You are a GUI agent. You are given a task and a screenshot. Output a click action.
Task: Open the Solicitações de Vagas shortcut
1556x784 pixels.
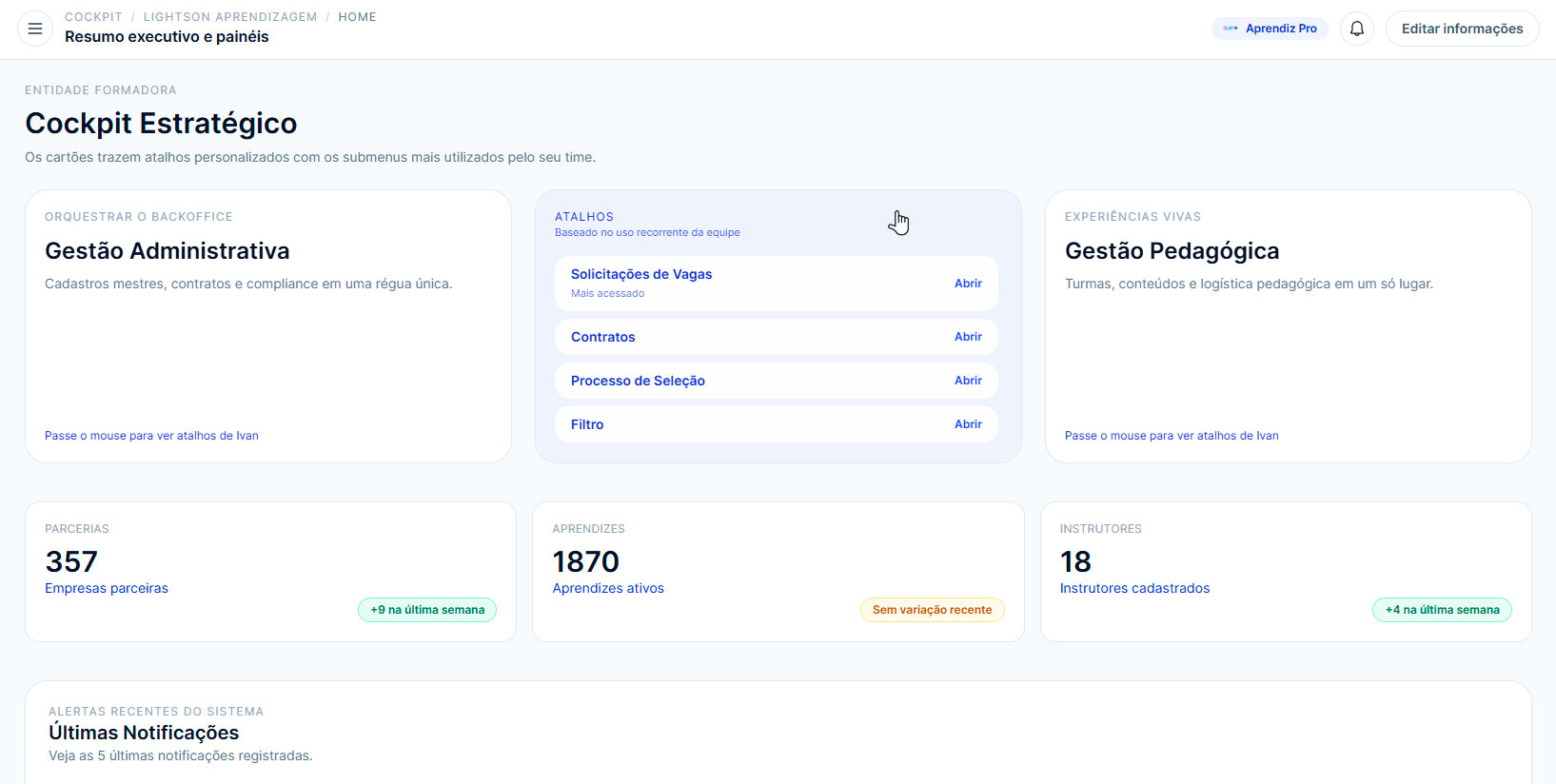pyautogui.click(x=641, y=275)
